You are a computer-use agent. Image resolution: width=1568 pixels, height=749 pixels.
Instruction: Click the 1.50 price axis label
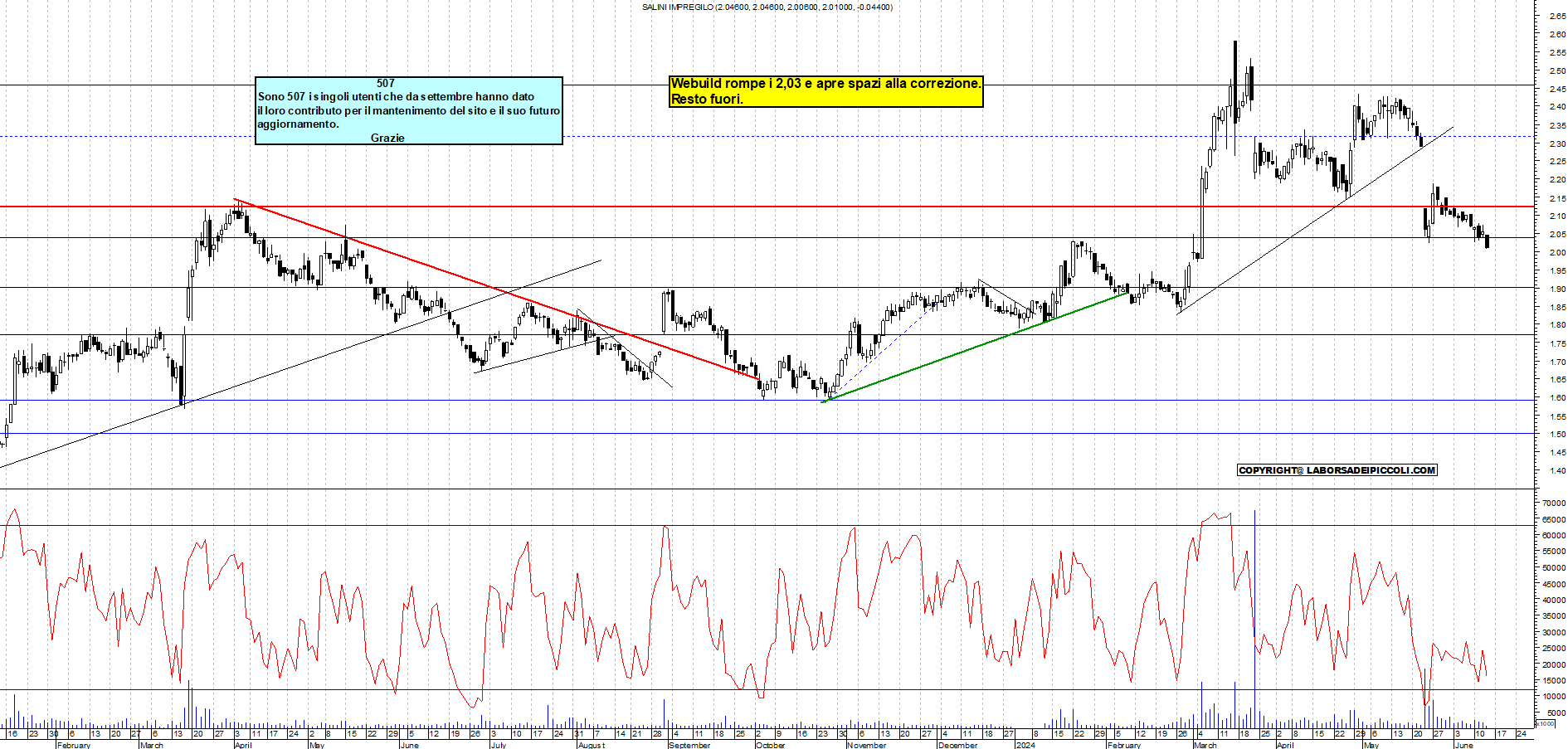[x=1556, y=434]
